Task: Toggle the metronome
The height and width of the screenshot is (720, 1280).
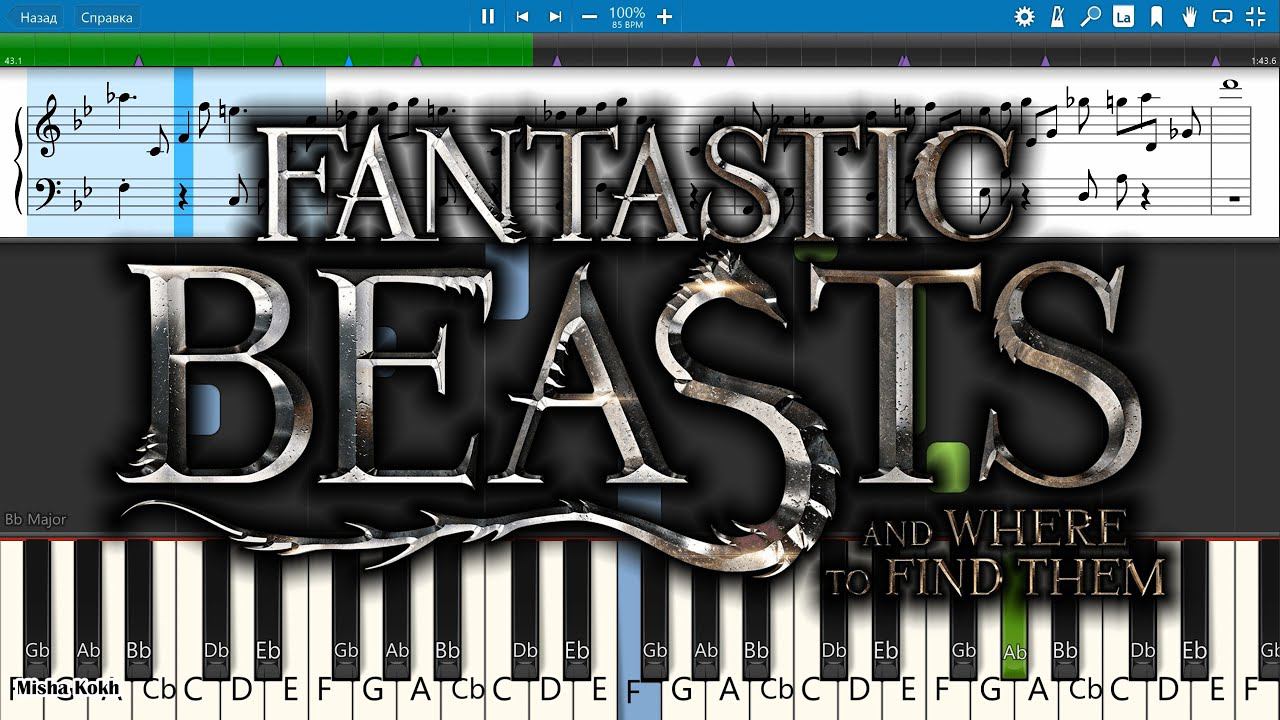Action: tap(1058, 16)
